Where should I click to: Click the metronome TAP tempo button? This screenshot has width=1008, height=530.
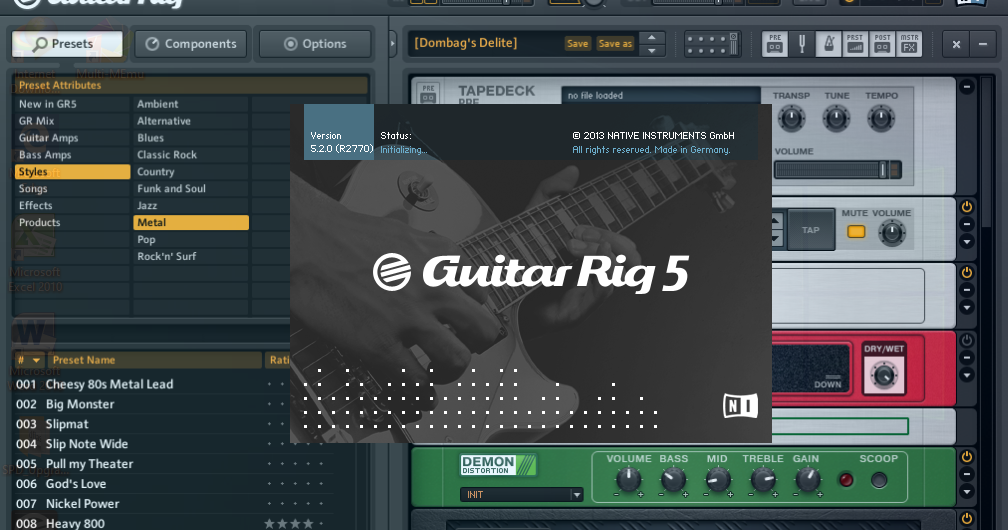point(811,230)
